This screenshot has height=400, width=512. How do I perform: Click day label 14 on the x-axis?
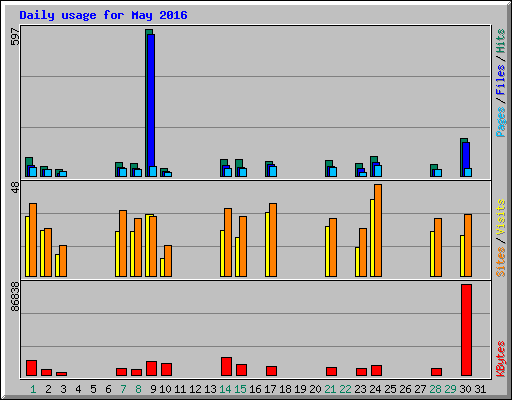click(x=225, y=389)
